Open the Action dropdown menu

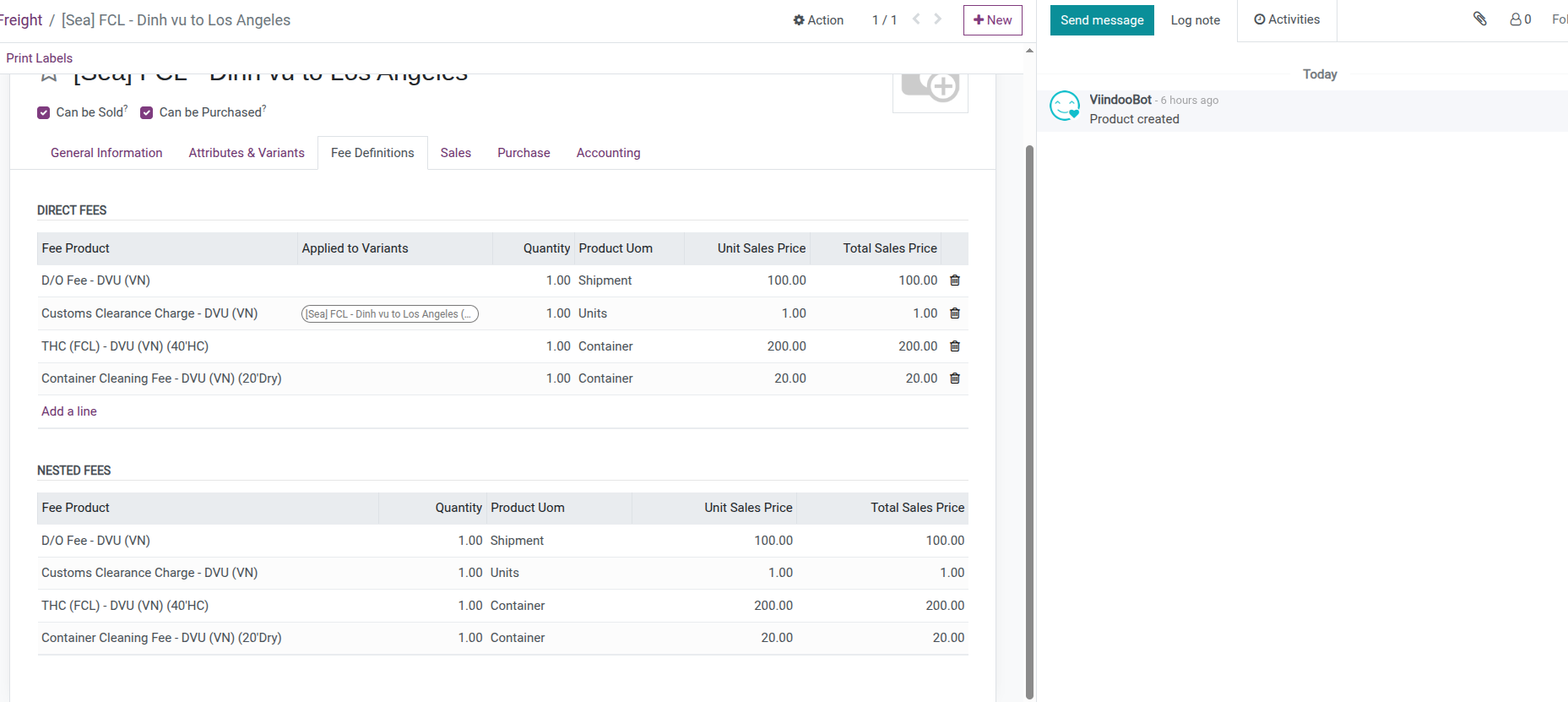(818, 20)
